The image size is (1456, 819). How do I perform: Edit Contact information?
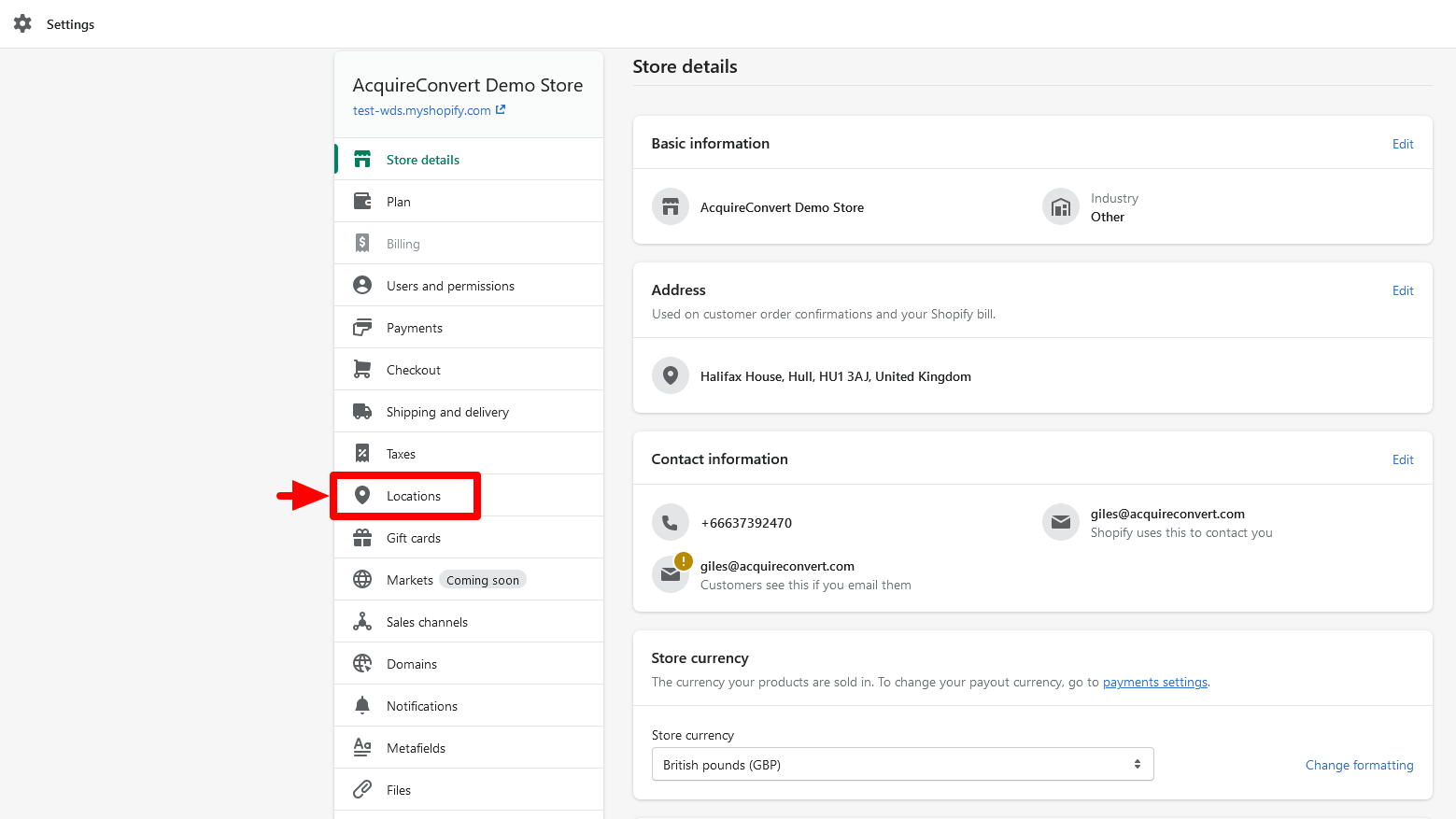1402,459
